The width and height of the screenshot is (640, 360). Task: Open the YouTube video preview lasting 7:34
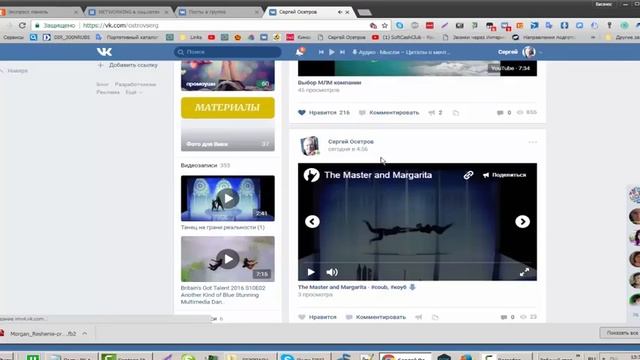[x=417, y=68]
